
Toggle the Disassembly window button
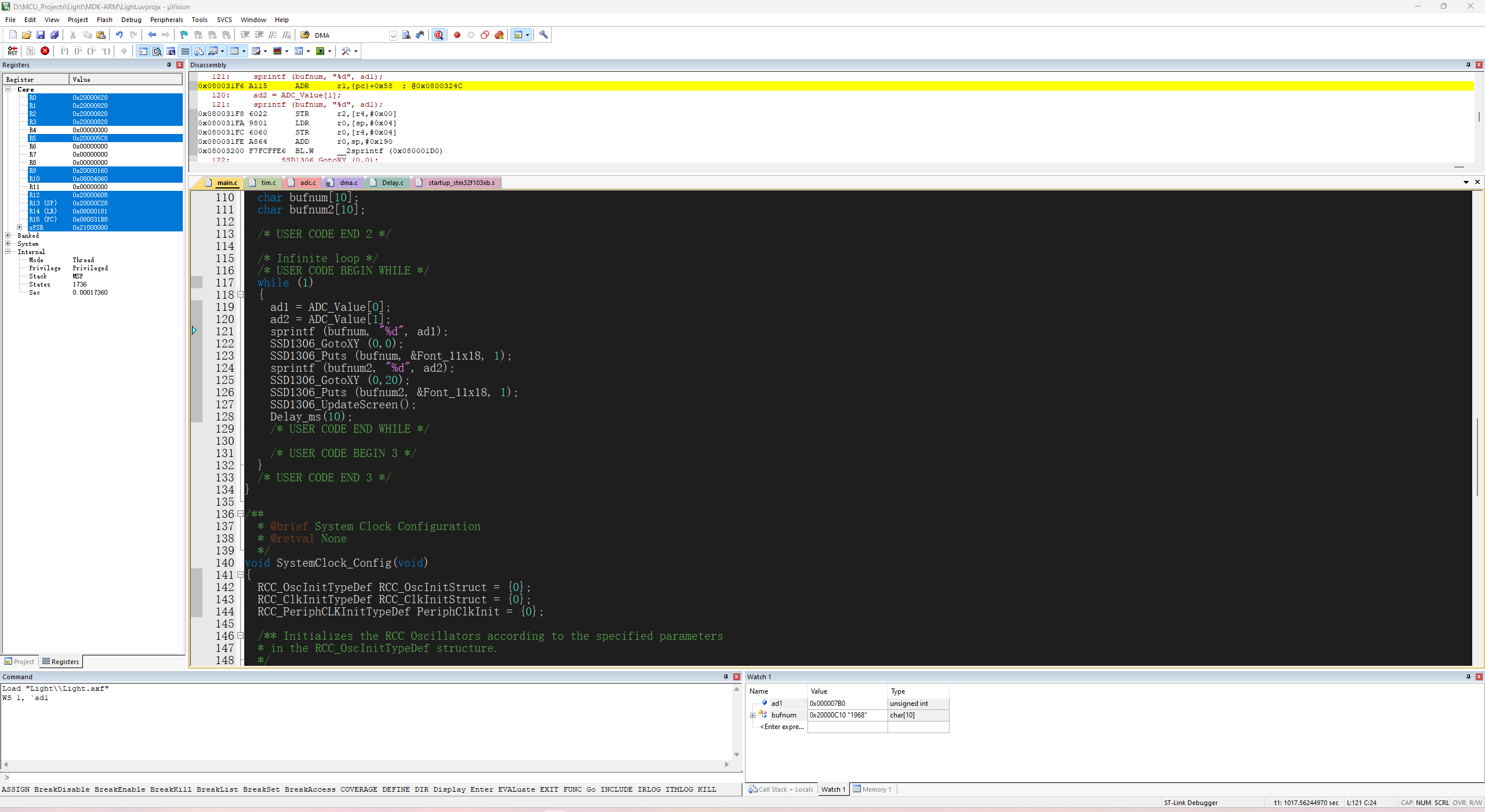coord(157,51)
